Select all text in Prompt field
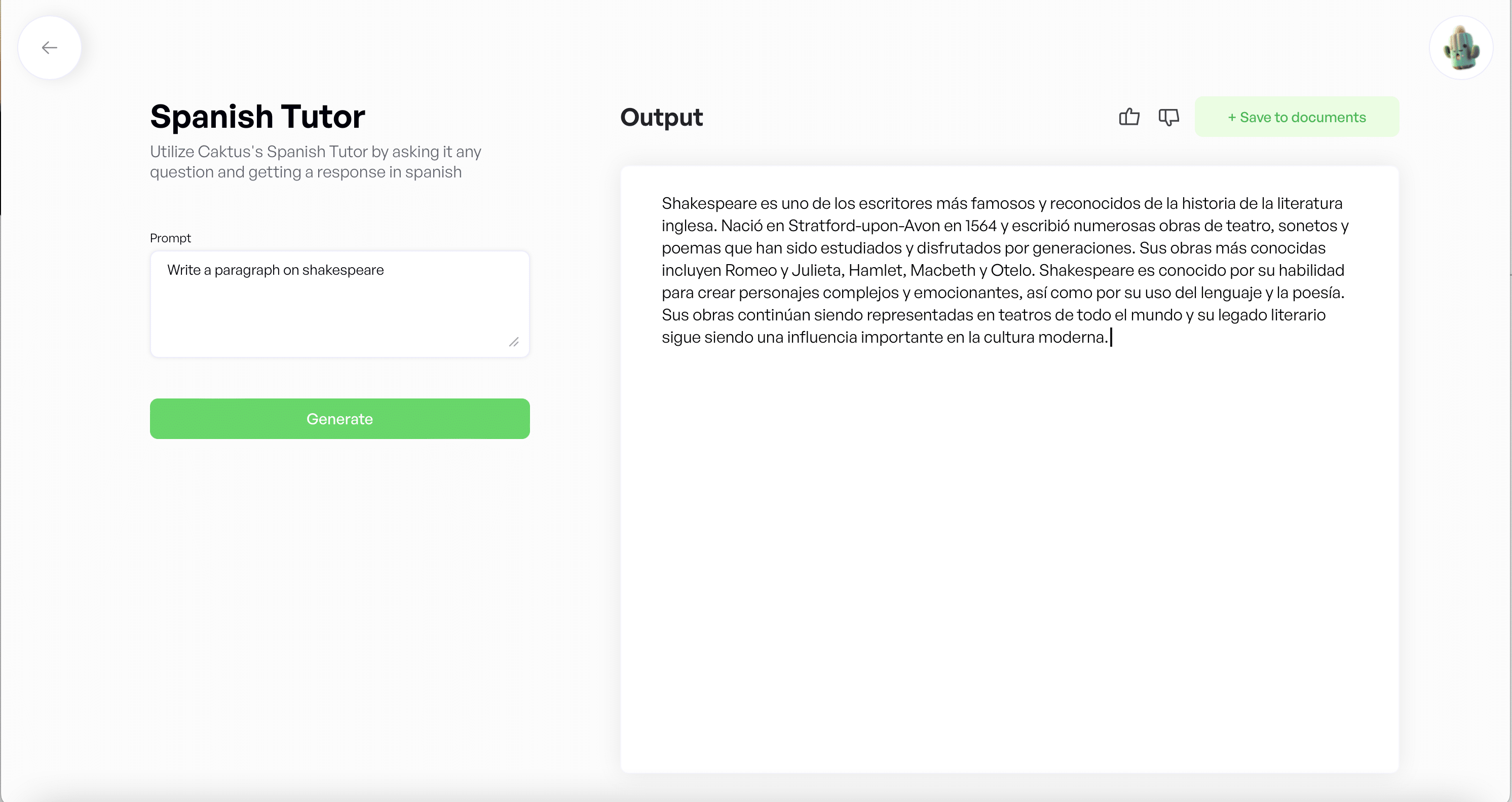1512x802 pixels. click(275, 269)
